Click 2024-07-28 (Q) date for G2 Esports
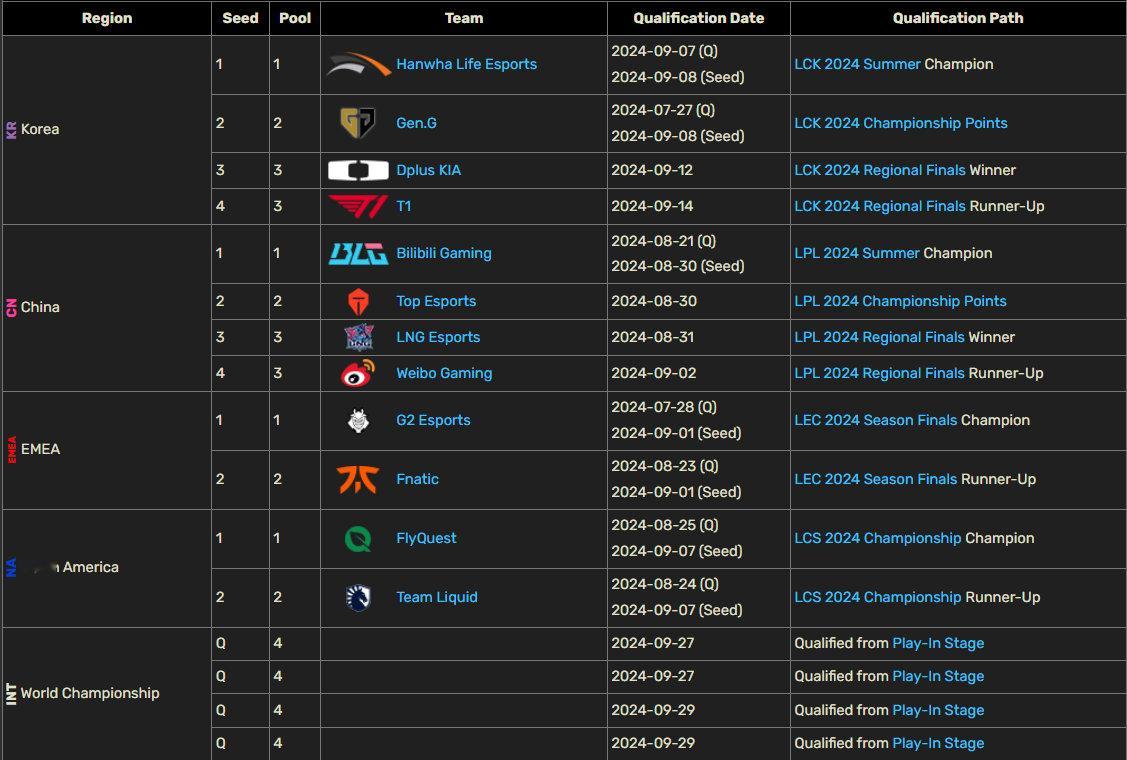The width and height of the screenshot is (1127, 760). click(x=664, y=407)
